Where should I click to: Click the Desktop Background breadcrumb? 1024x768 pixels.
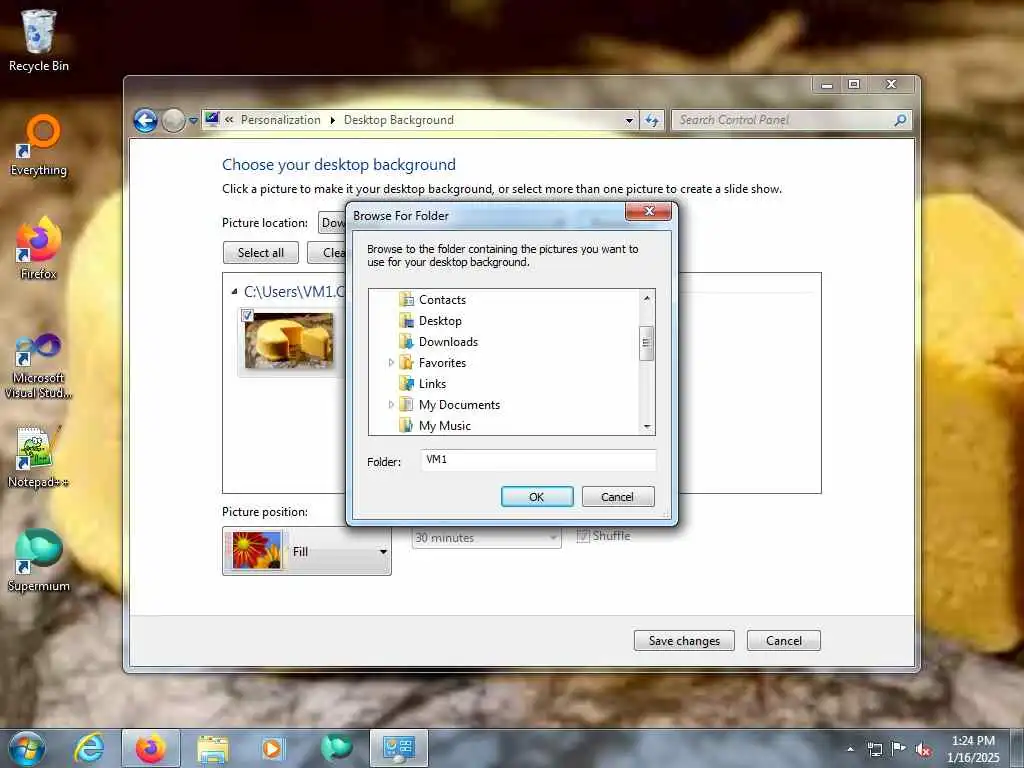coord(398,120)
